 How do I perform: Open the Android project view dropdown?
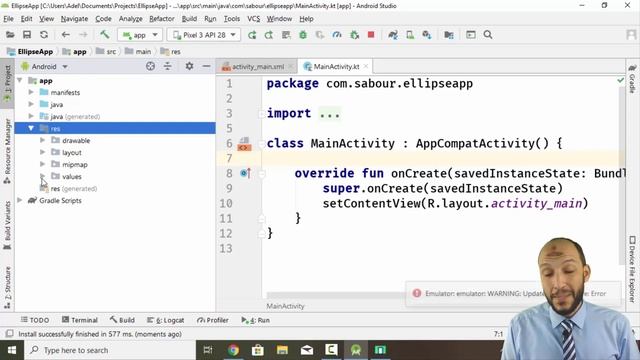(x=44, y=66)
